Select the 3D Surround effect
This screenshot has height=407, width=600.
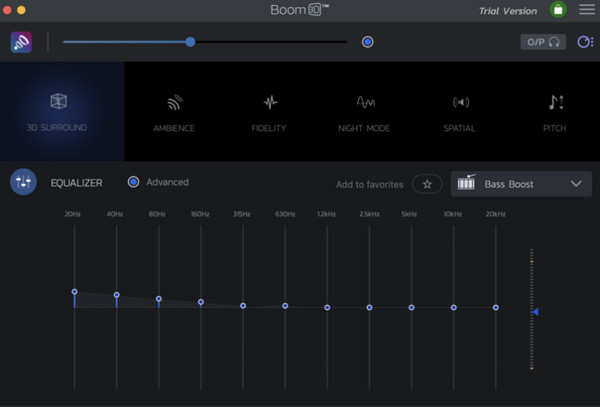point(62,111)
